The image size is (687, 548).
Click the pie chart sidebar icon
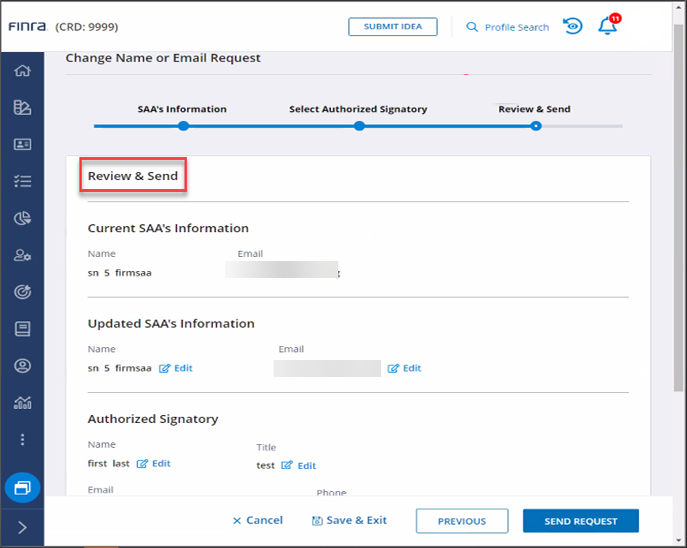coord(22,218)
